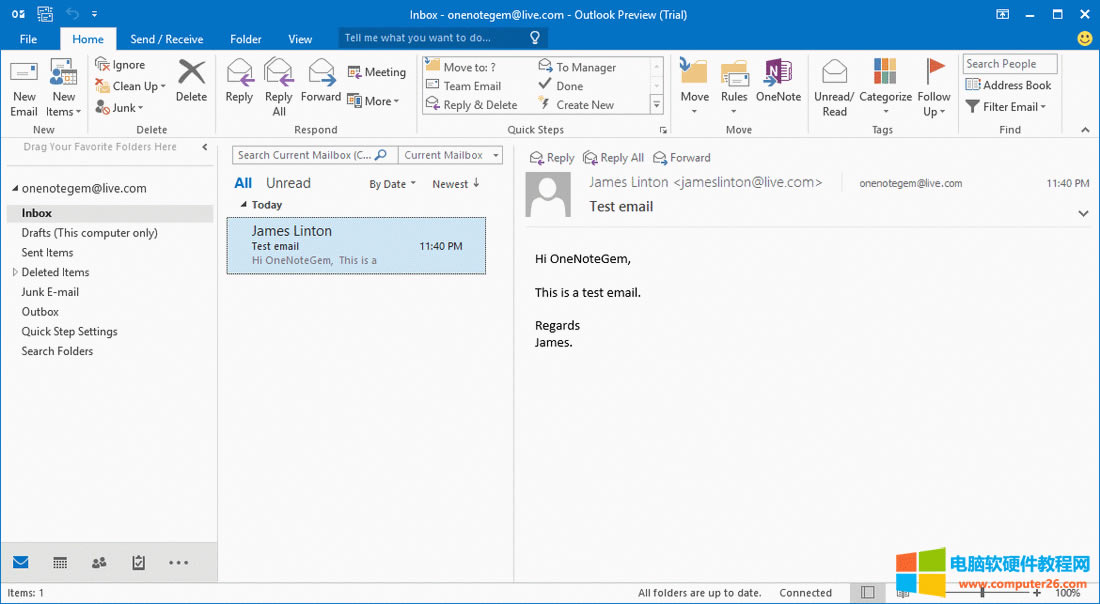Open the Send / Receive tab
Image resolution: width=1100 pixels, height=604 pixels.
(x=166, y=39)
